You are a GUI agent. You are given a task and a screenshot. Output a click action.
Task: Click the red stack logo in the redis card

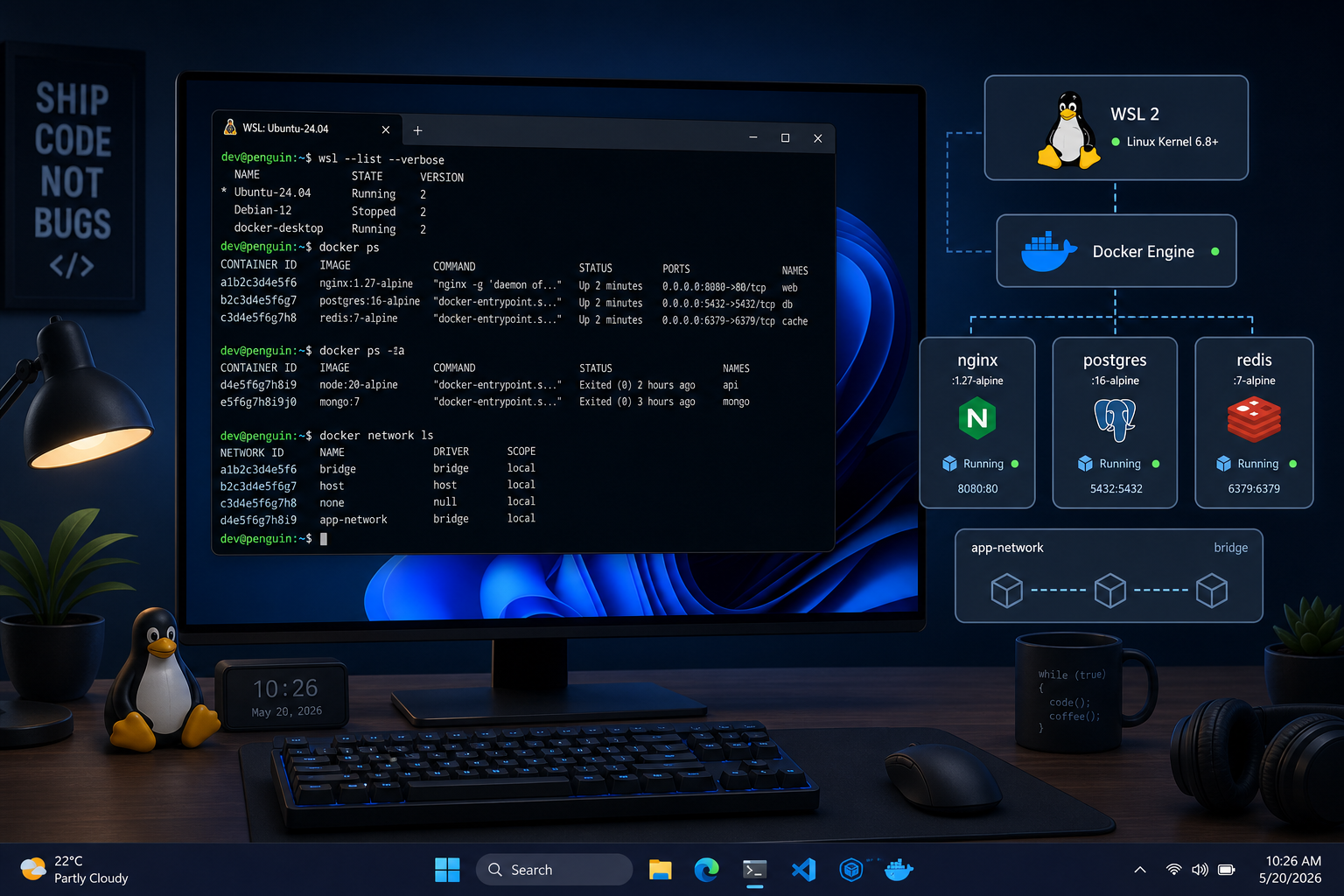coord(1254,419)
